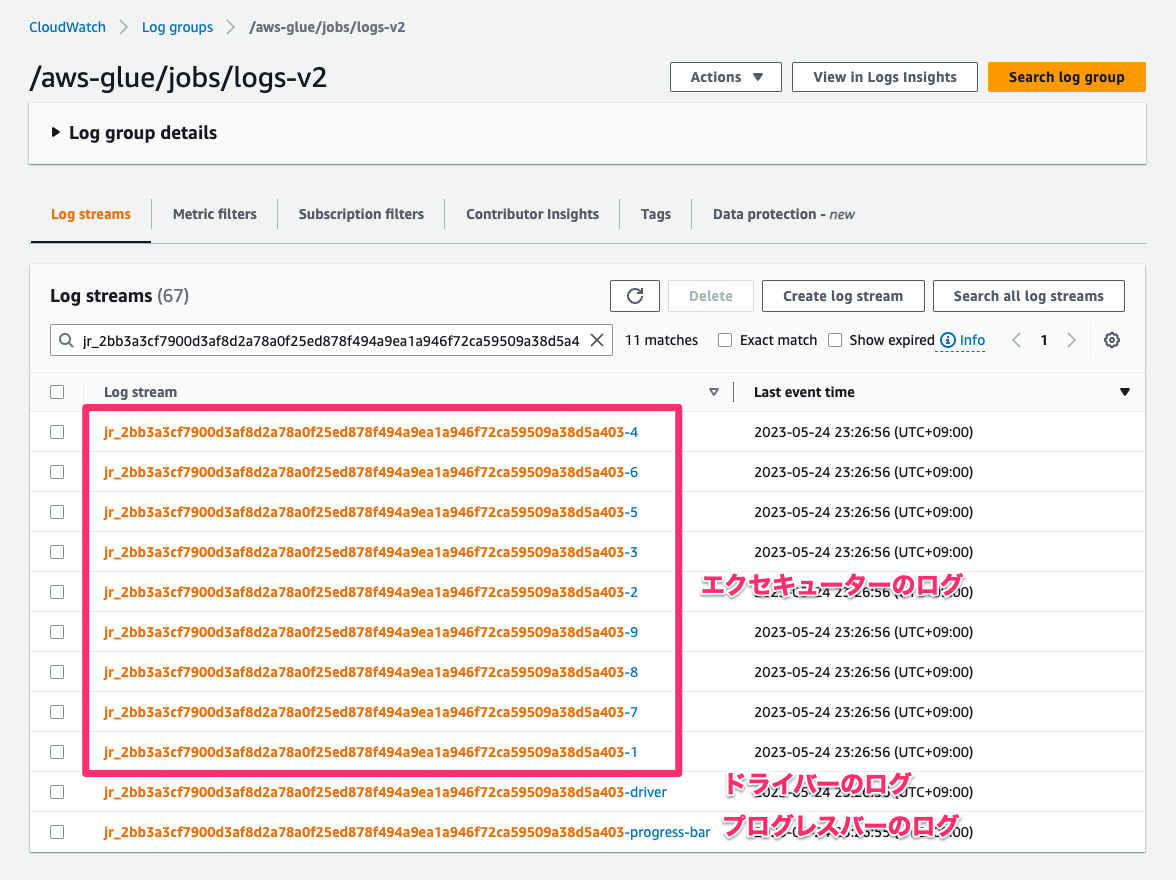The height and width of the screenshot is (880, 1176).
Task: Enable the Exact match option
Action: [724, 340]
